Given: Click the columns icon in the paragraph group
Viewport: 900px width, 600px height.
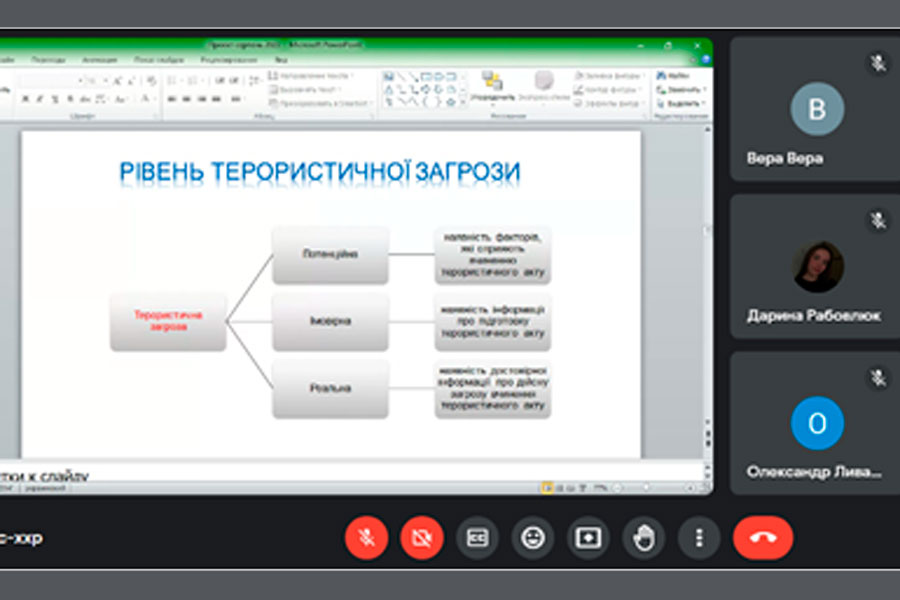Looking at the screenshot, I should (236, 99).
